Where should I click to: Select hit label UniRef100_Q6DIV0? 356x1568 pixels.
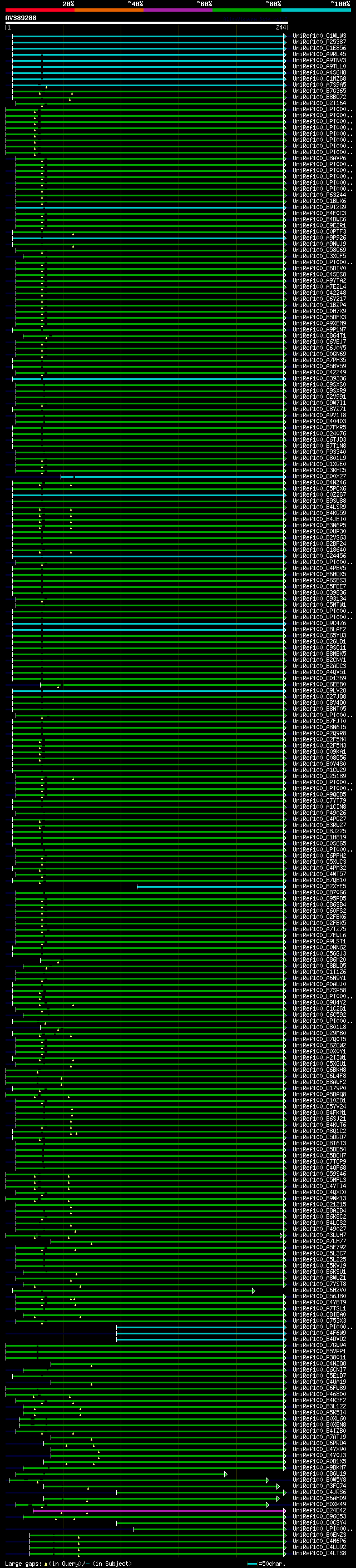(319, 269)
